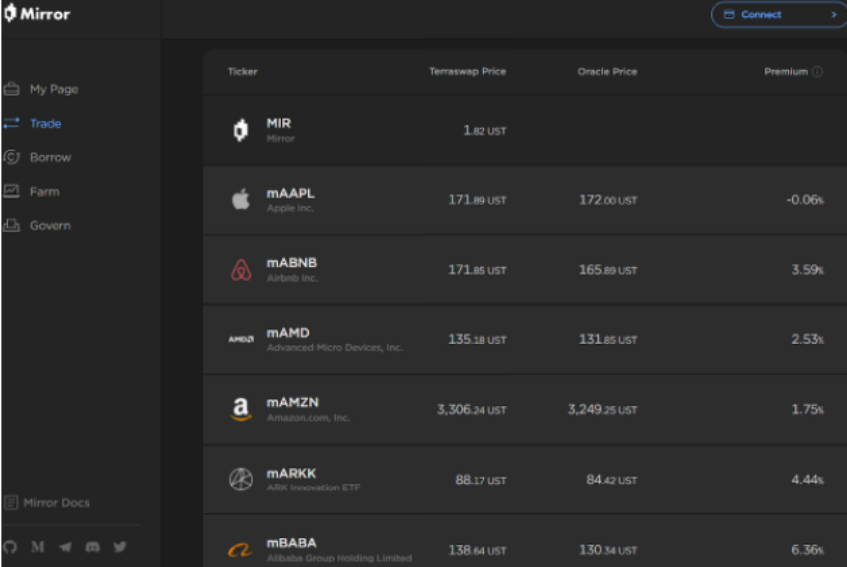Open the Mirror Docs link
This screenshot has width=847, height=567.
(56, 503)
